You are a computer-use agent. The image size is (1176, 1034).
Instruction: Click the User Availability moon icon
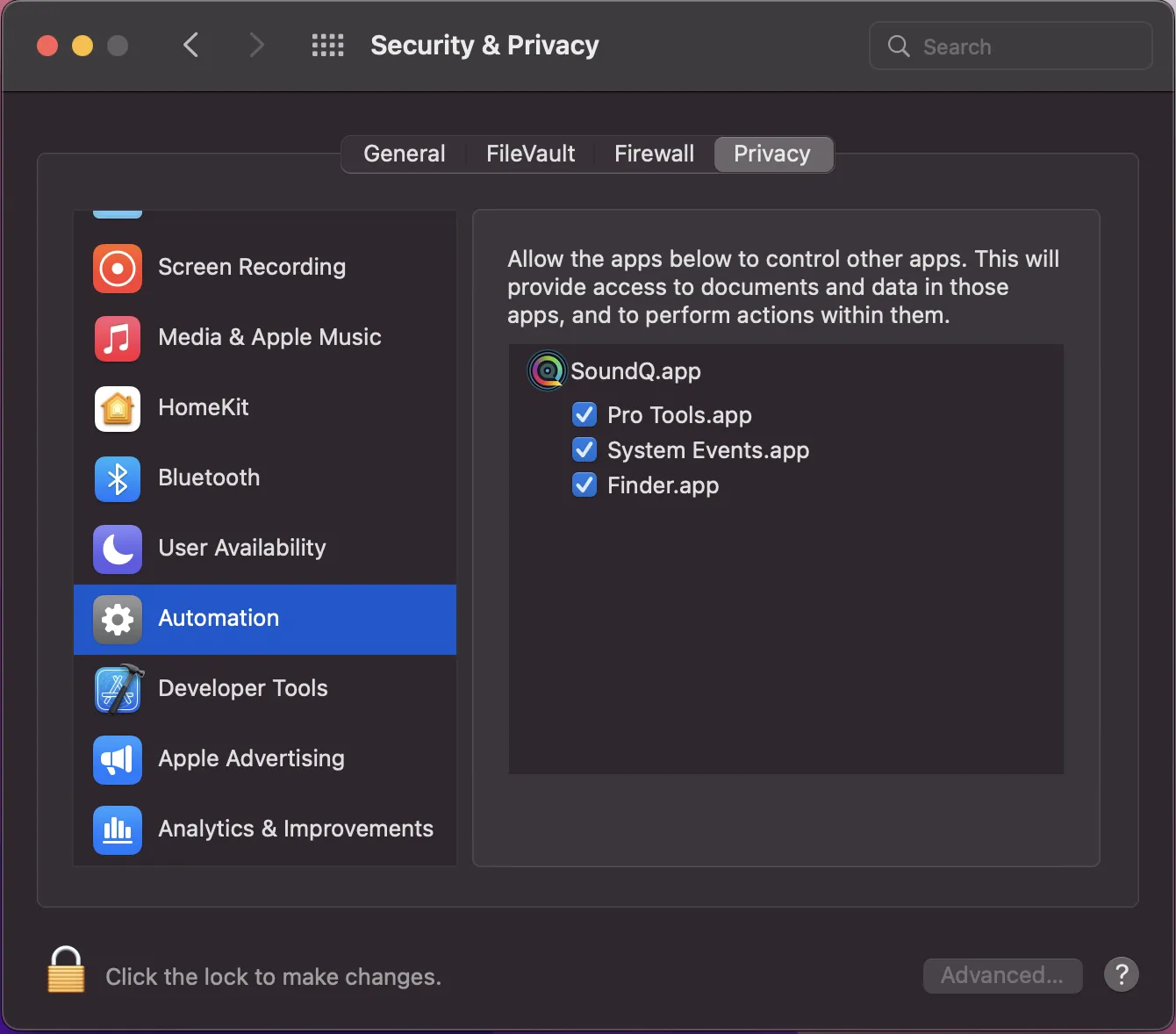pos(118,549)
